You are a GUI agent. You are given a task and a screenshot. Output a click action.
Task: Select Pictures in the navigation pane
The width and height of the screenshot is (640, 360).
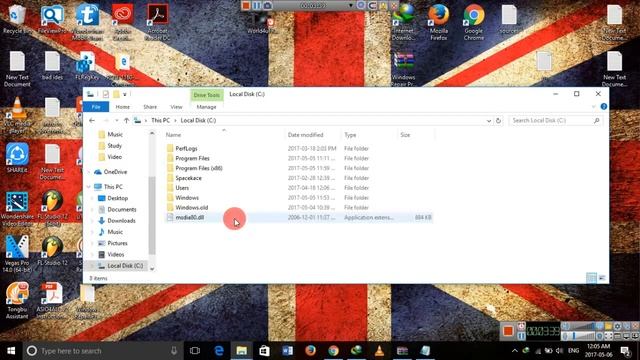click(x=117, y=243)
